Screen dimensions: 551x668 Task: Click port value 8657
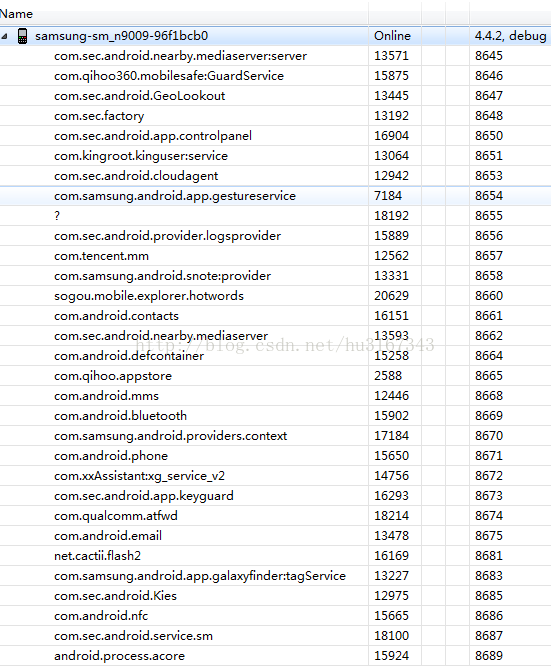[489, 256]
